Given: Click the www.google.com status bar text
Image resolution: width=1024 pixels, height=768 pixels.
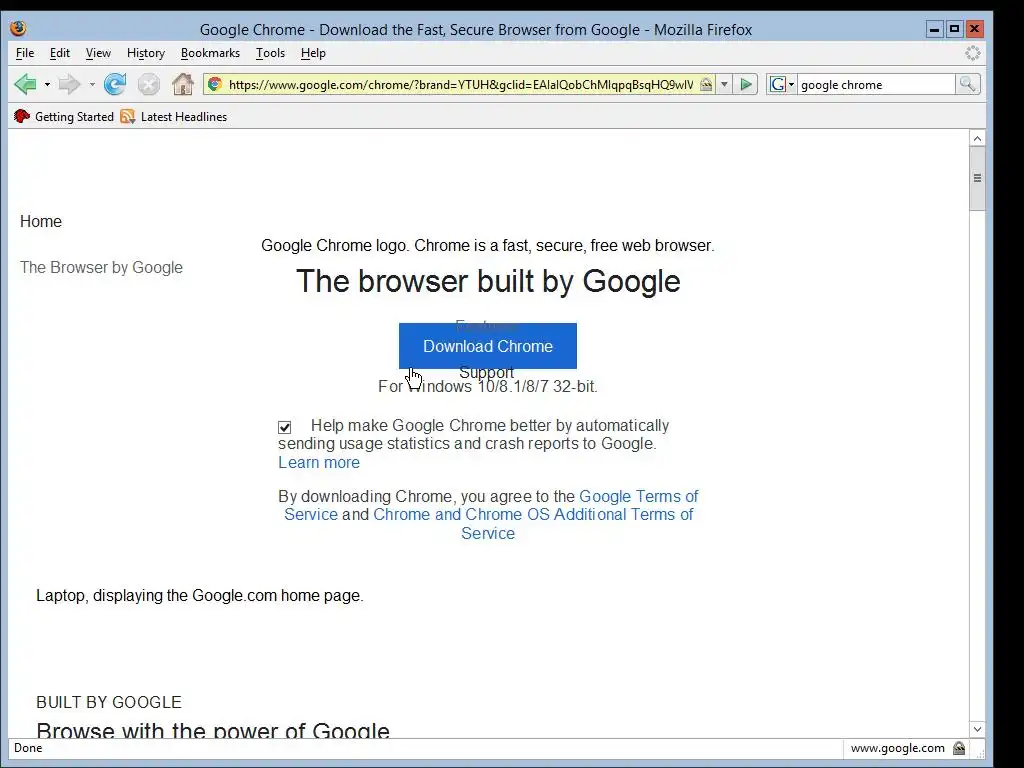Looking at the screenshot, I should click(x=897, y=748).
